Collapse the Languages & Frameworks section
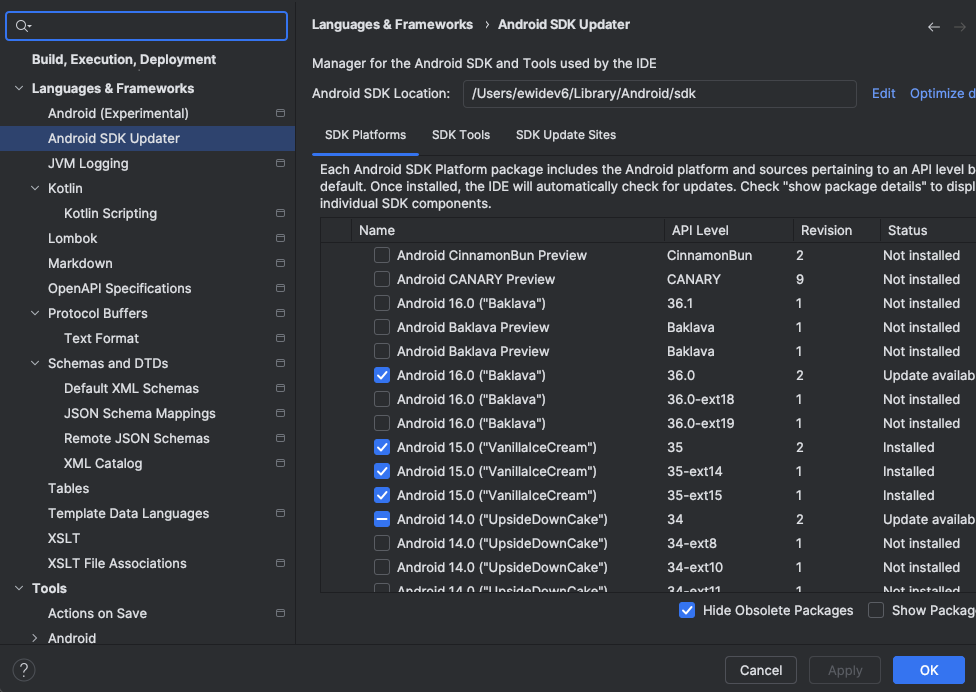Viewport: 976px width, 692px height. point(19,88)
